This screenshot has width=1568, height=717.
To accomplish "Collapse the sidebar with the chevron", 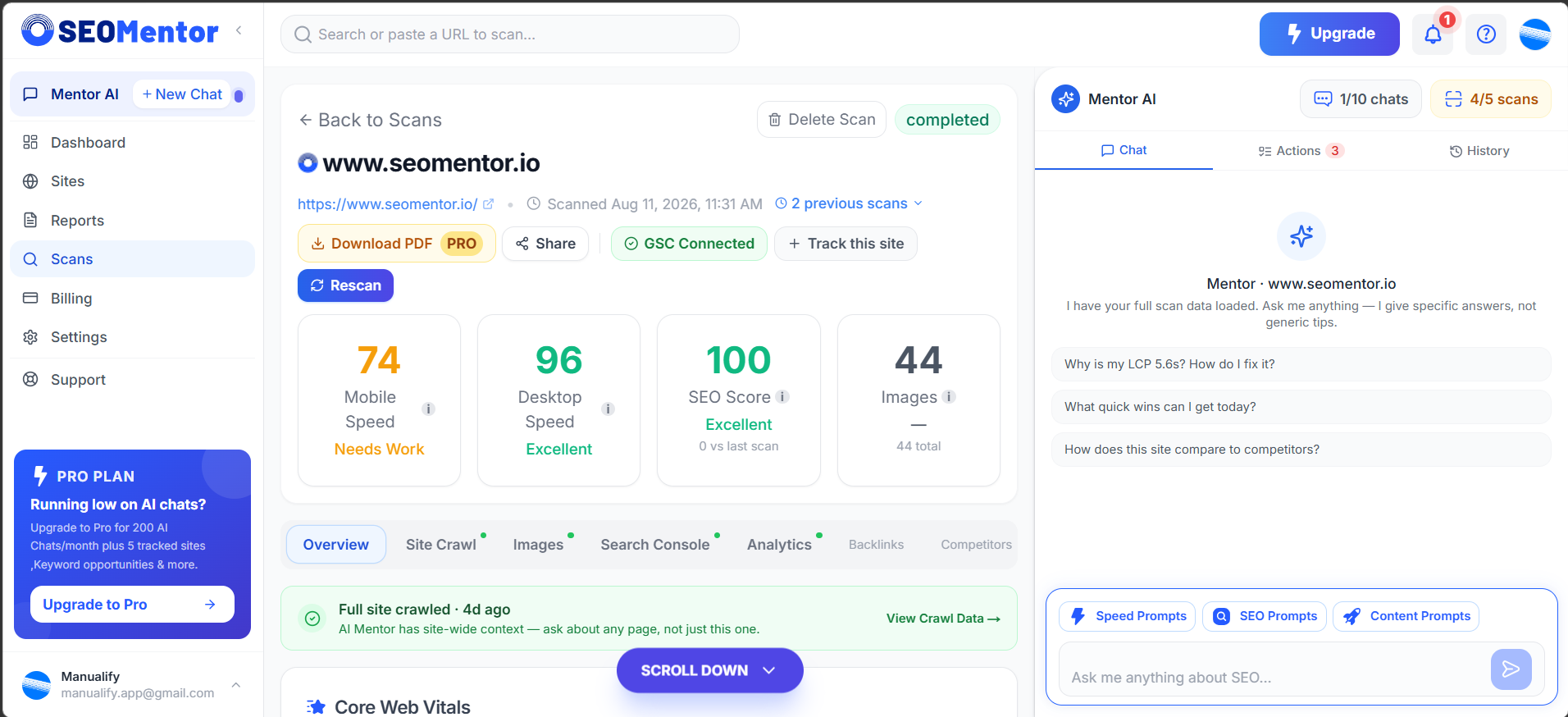I will tap(239, 30).
